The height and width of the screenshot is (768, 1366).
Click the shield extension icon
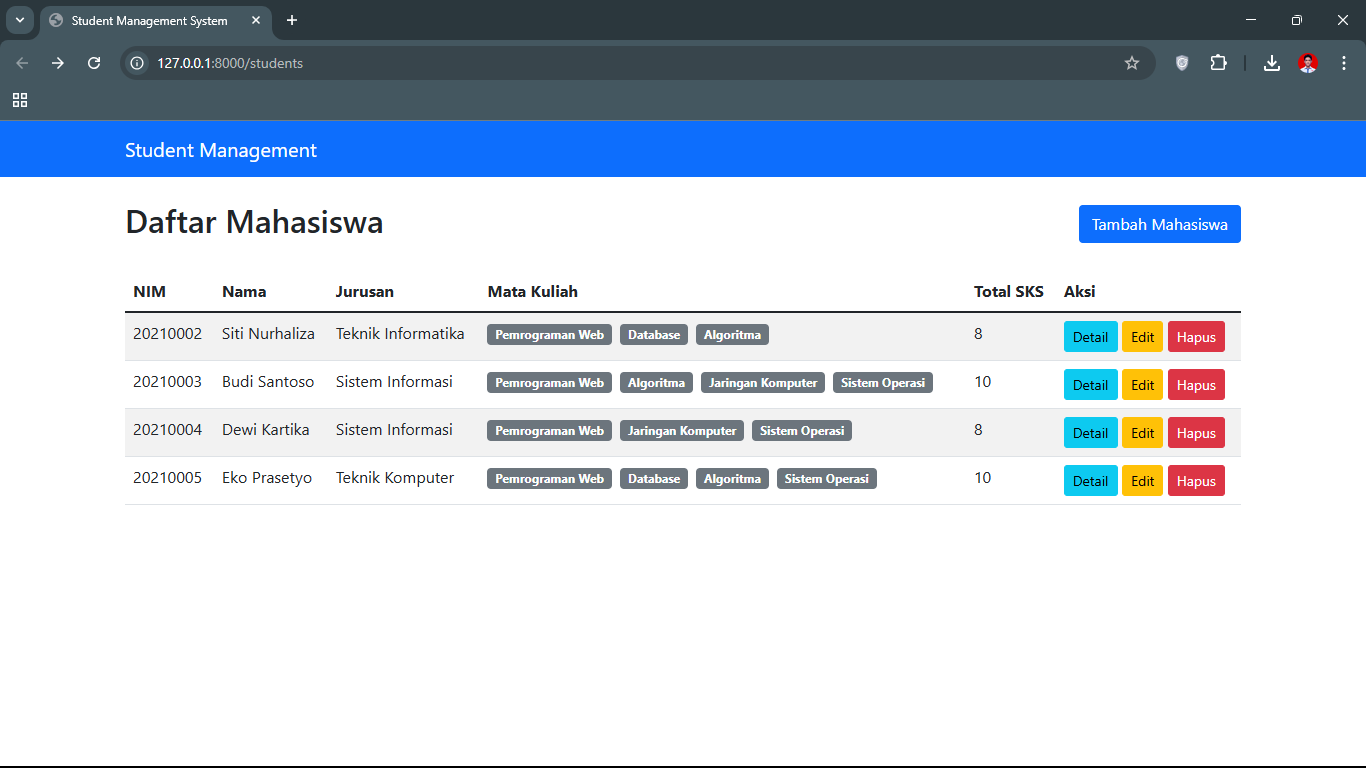[1182, 63]
